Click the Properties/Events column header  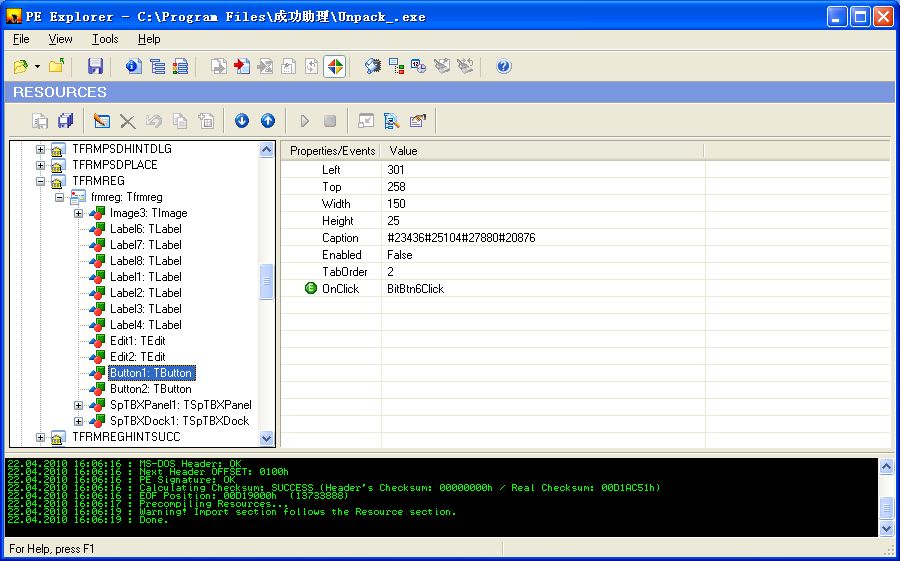tap(331, 151)
